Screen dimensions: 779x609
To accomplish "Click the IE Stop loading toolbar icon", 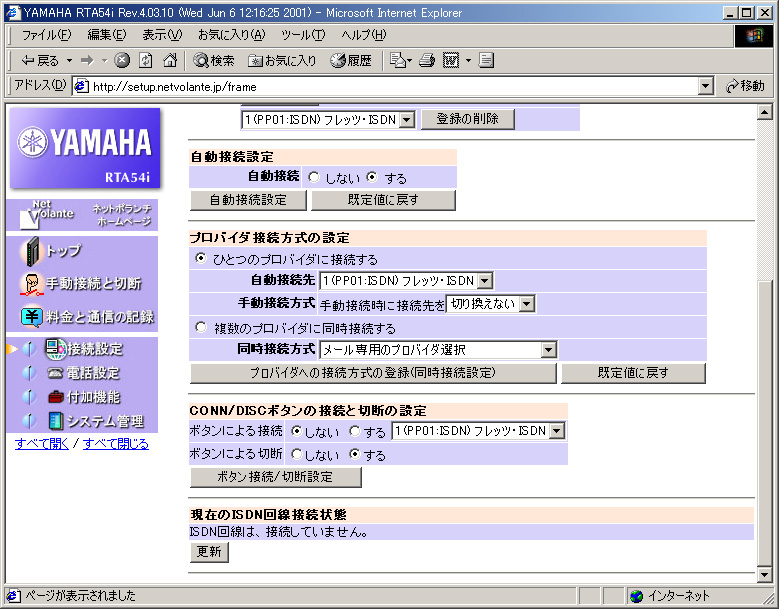I will point(123,61).
